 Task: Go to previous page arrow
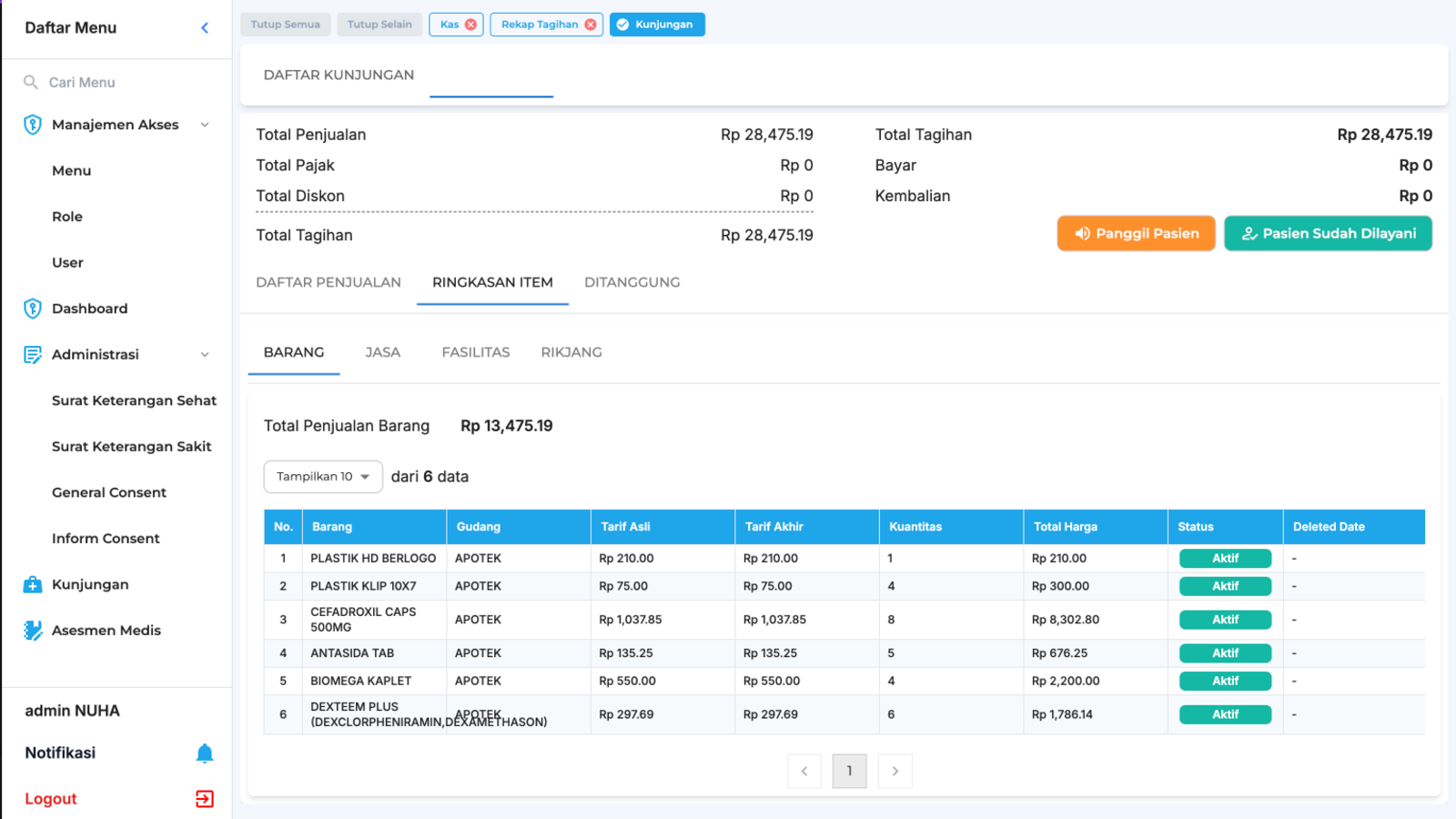click(x=804, y=771)
